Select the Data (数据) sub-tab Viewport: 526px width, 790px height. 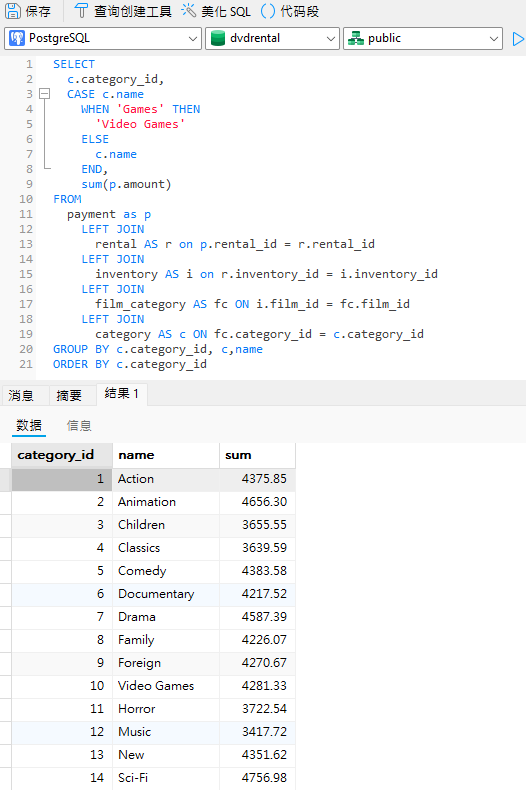coord(29,425)
